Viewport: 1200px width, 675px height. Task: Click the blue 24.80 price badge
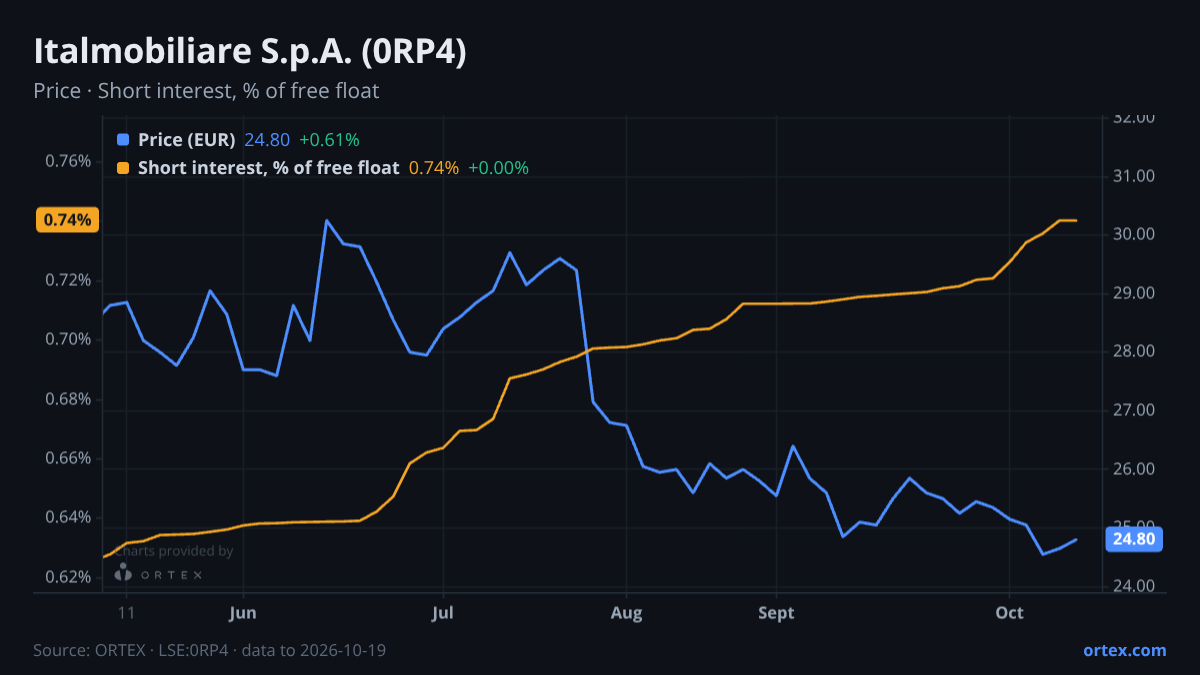1134,539
